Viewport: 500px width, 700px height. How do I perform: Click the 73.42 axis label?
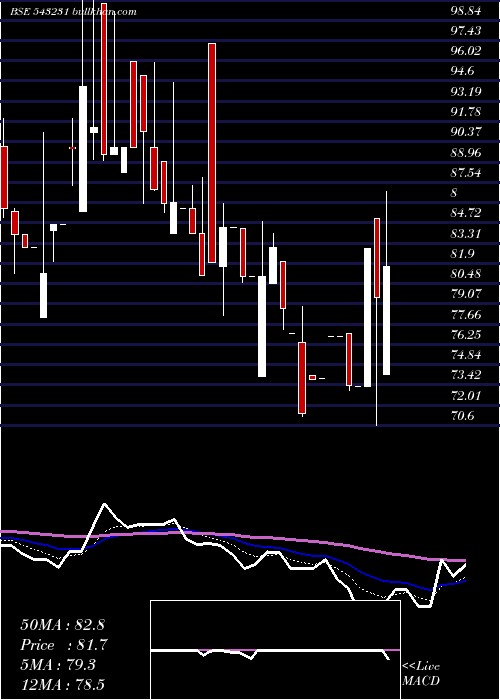point(466,375)
